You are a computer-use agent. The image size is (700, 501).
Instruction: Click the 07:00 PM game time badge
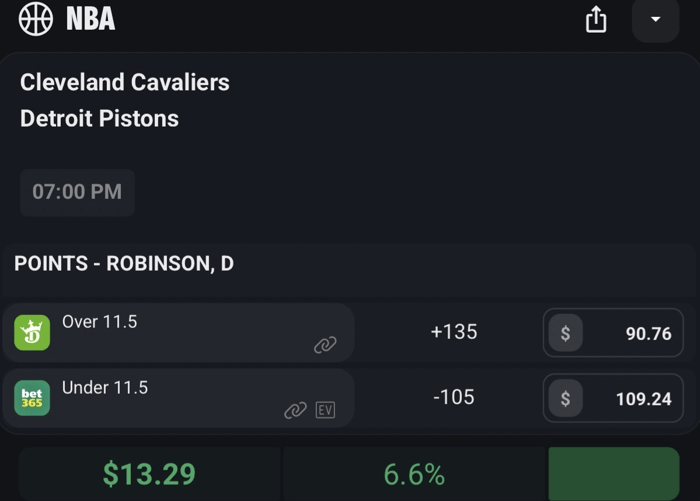tap(77, 192)
